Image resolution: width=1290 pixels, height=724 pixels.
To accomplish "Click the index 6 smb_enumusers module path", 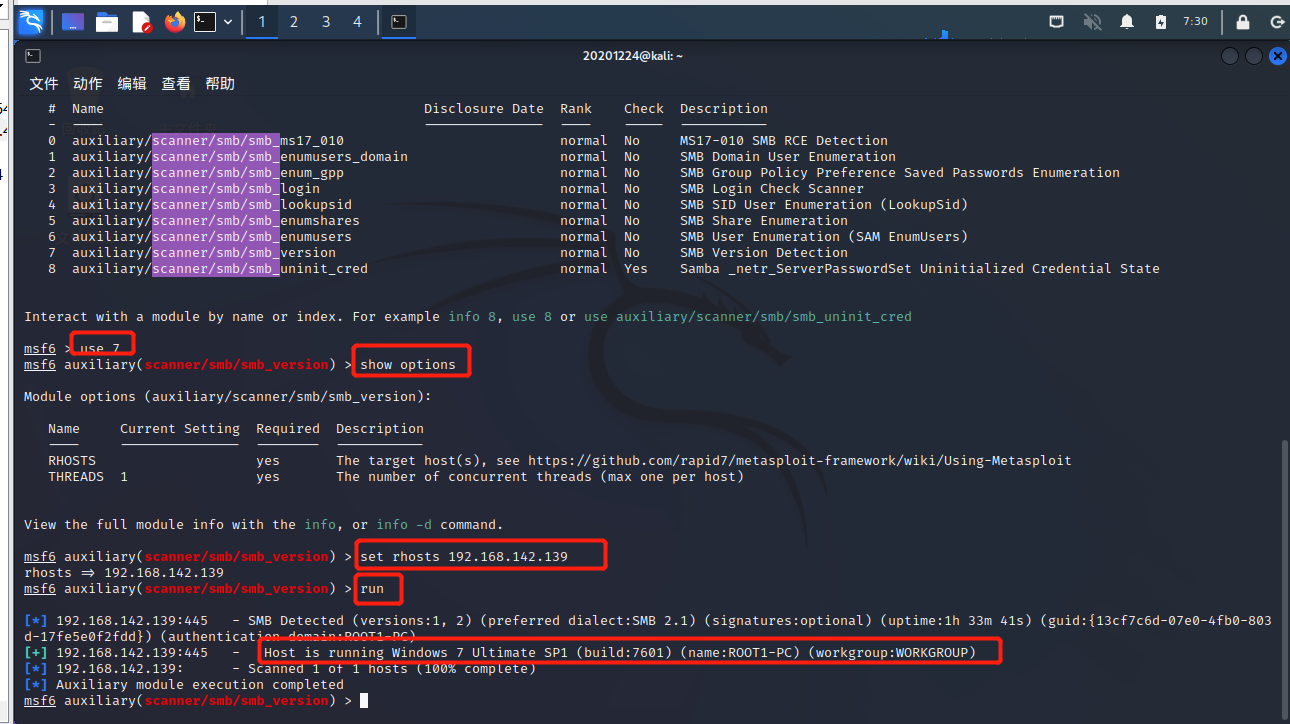I will pyautogui.click(x=212, y=237).
